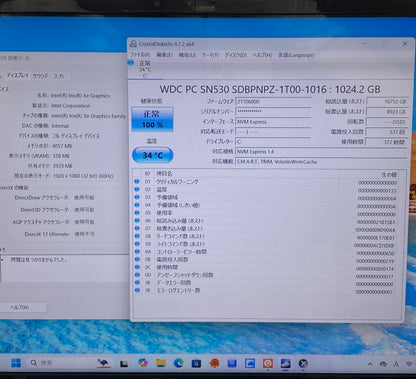Click raw value 00000000000174 for 使用時間
This screenshot has height=379, width=416.
pyautogui.click(x=375, y=268)
